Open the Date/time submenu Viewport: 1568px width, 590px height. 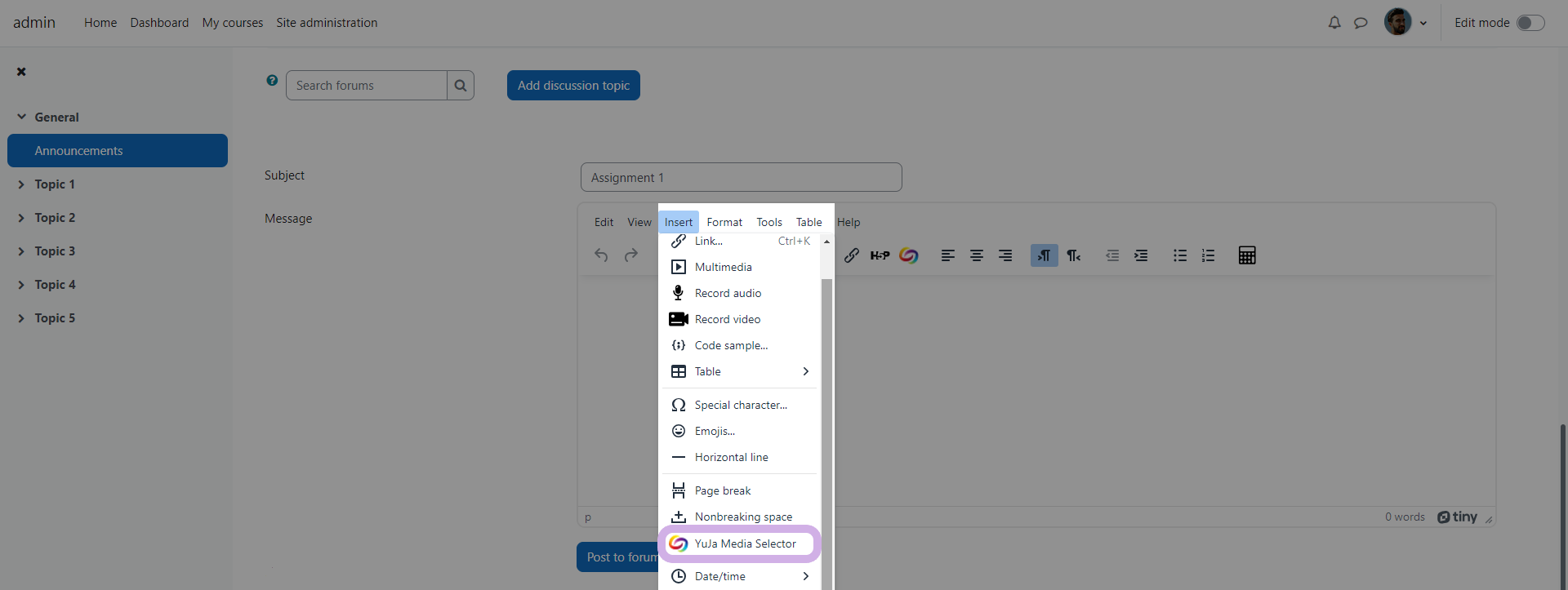pos(740,576)
